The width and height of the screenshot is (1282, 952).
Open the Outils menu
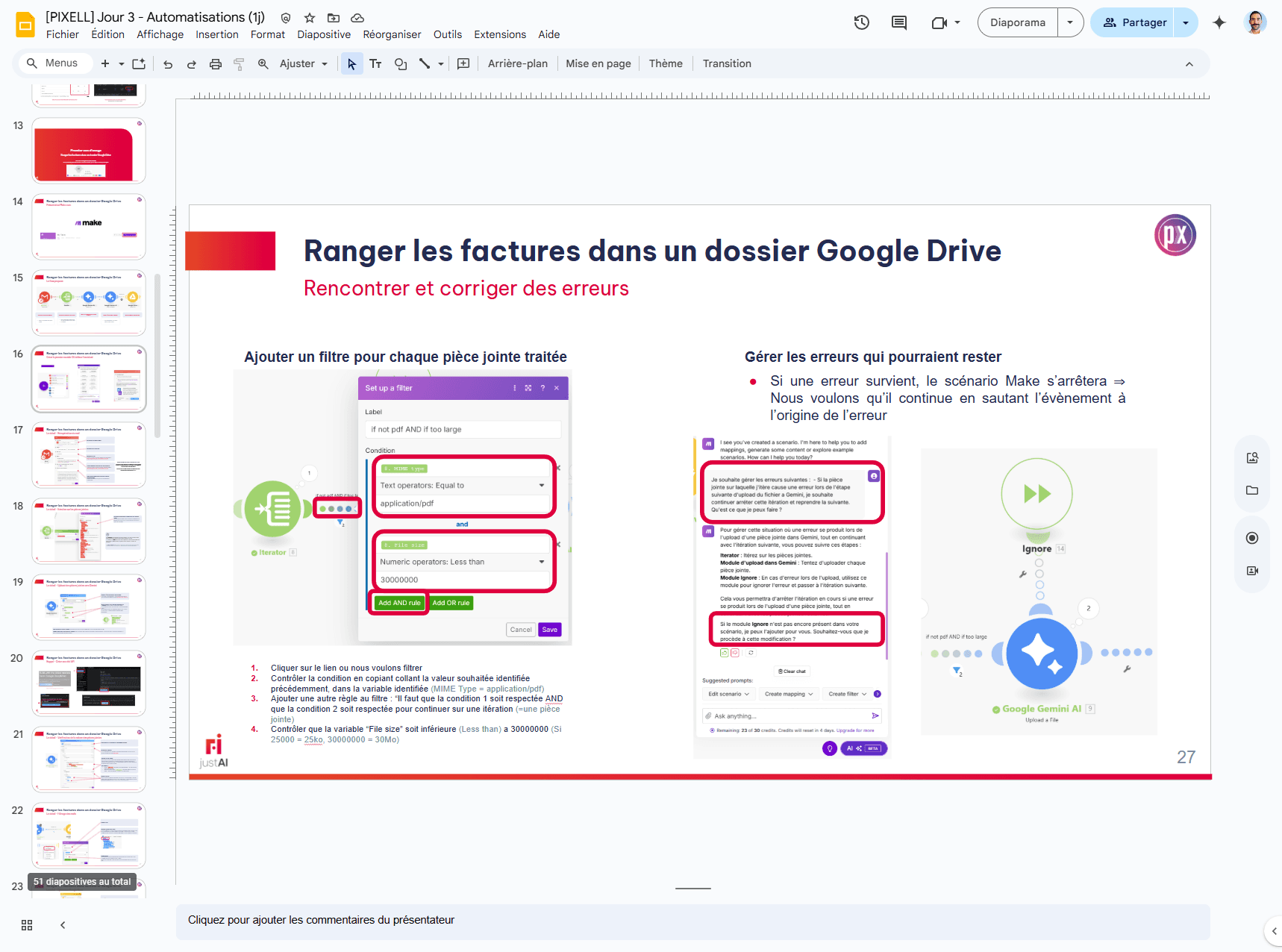(x=448, y=34)
